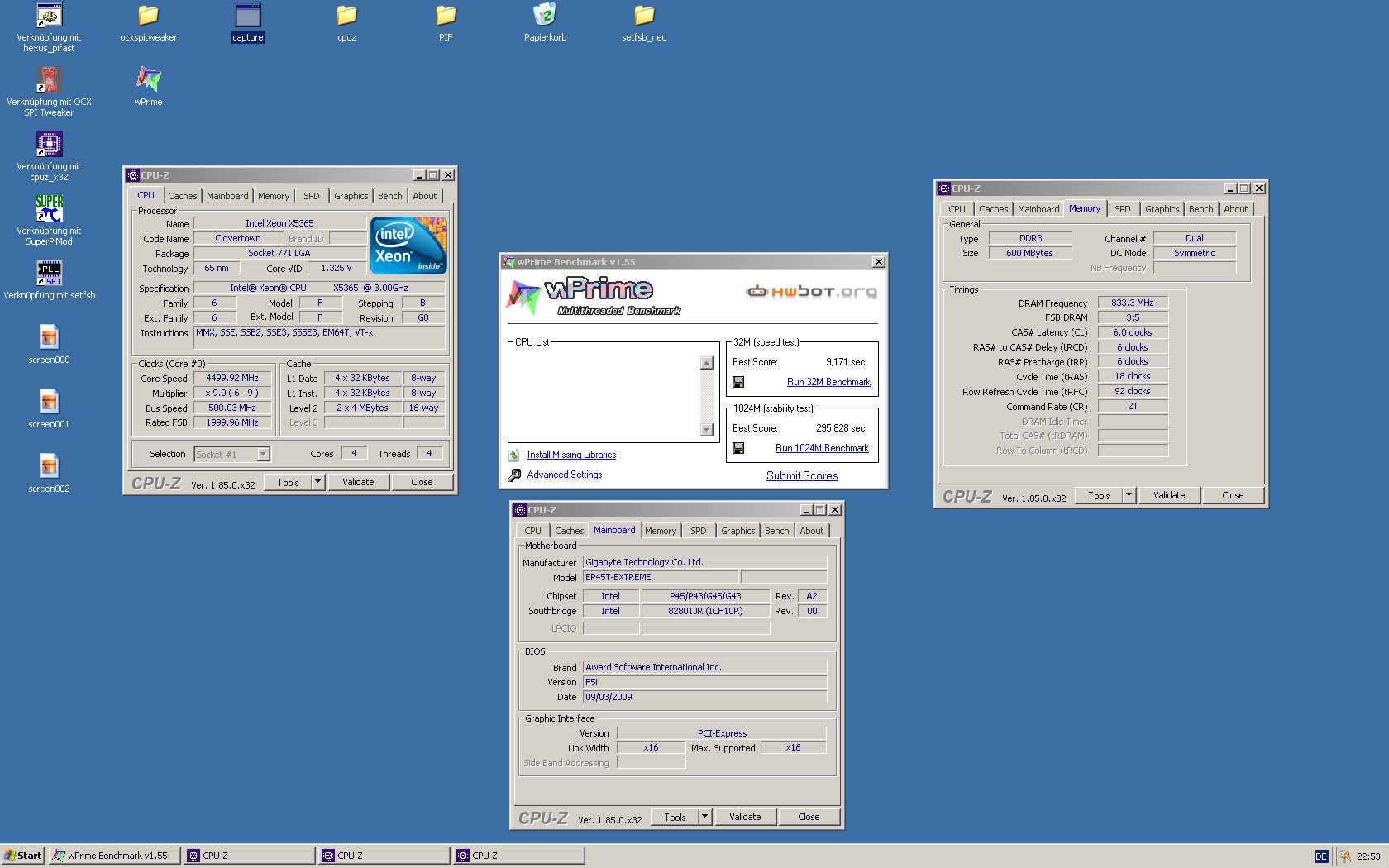Screen dimensions: 1389x868
Task: Open the screen002 image file
Action: click(49, 467)
